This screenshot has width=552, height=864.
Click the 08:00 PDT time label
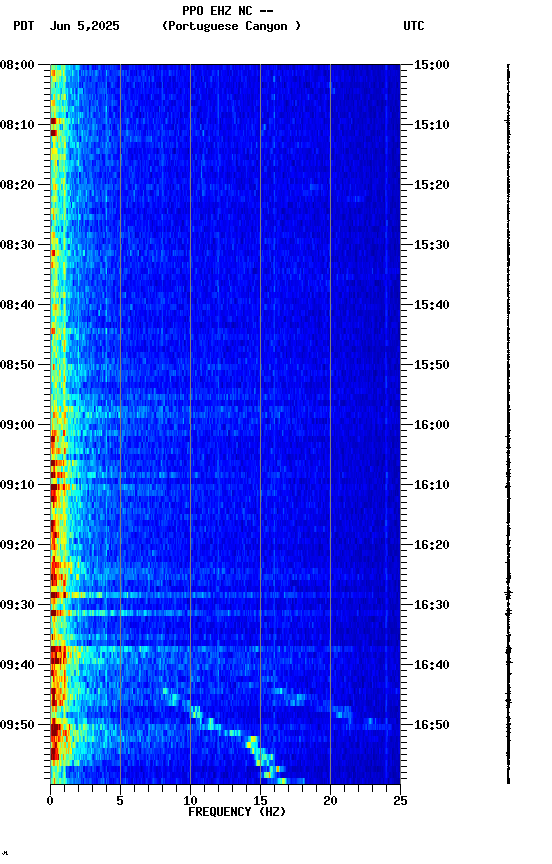coord(17,65)
